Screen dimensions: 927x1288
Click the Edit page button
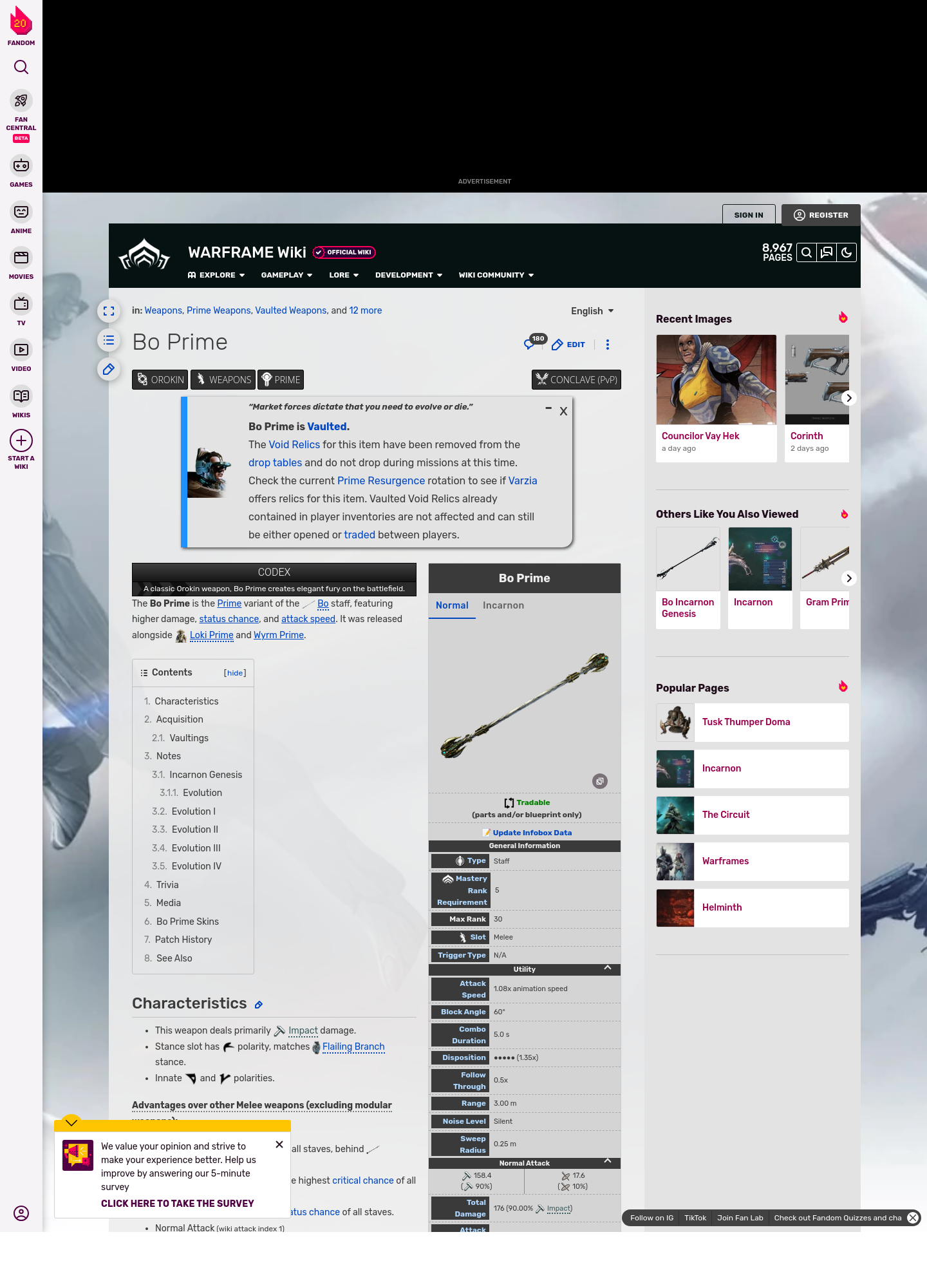568,345
